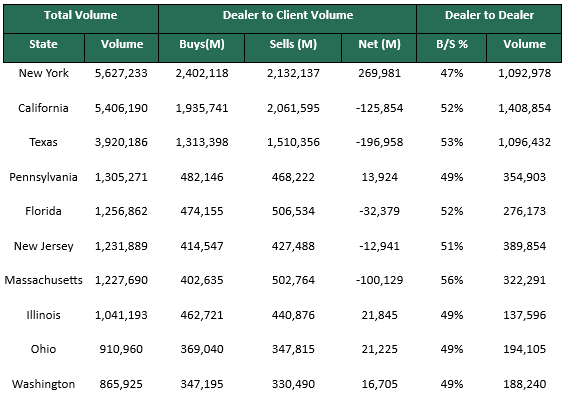Click Massachusetts net value -100,129
This screenshot has width=564, height=399.
pyautogui.click(x=379, y=280)
